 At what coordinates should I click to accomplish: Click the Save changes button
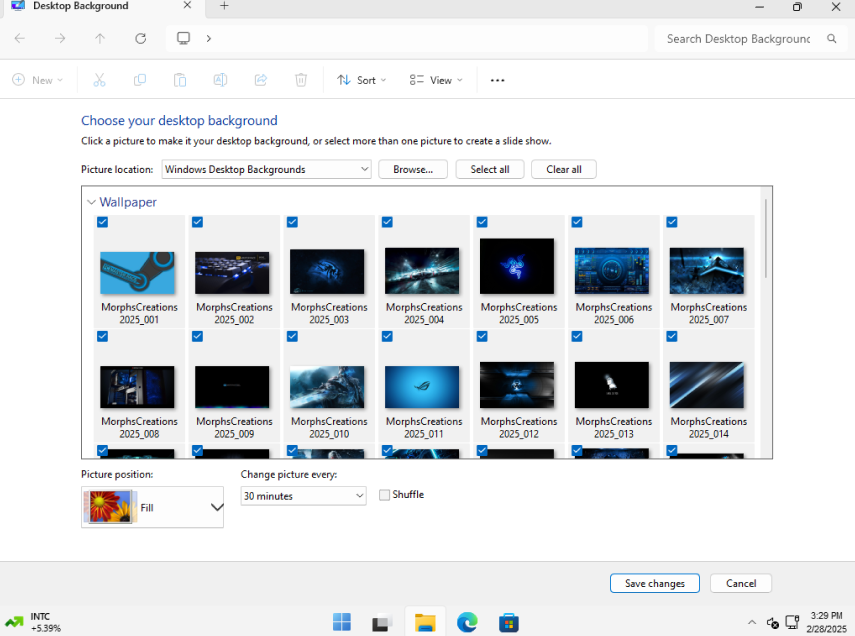point(654,583)
